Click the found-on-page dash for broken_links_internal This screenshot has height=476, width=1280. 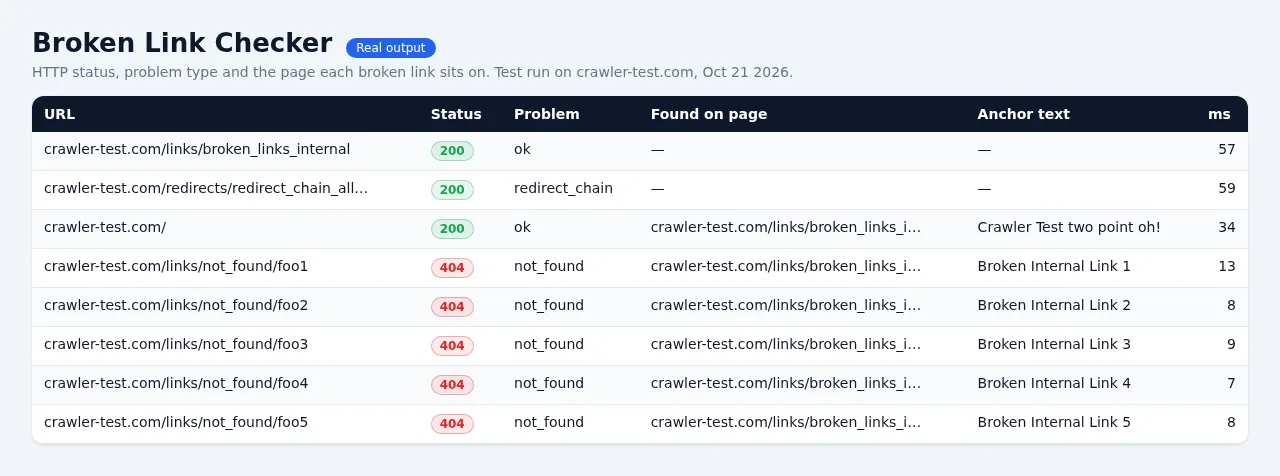coord(657,149)
